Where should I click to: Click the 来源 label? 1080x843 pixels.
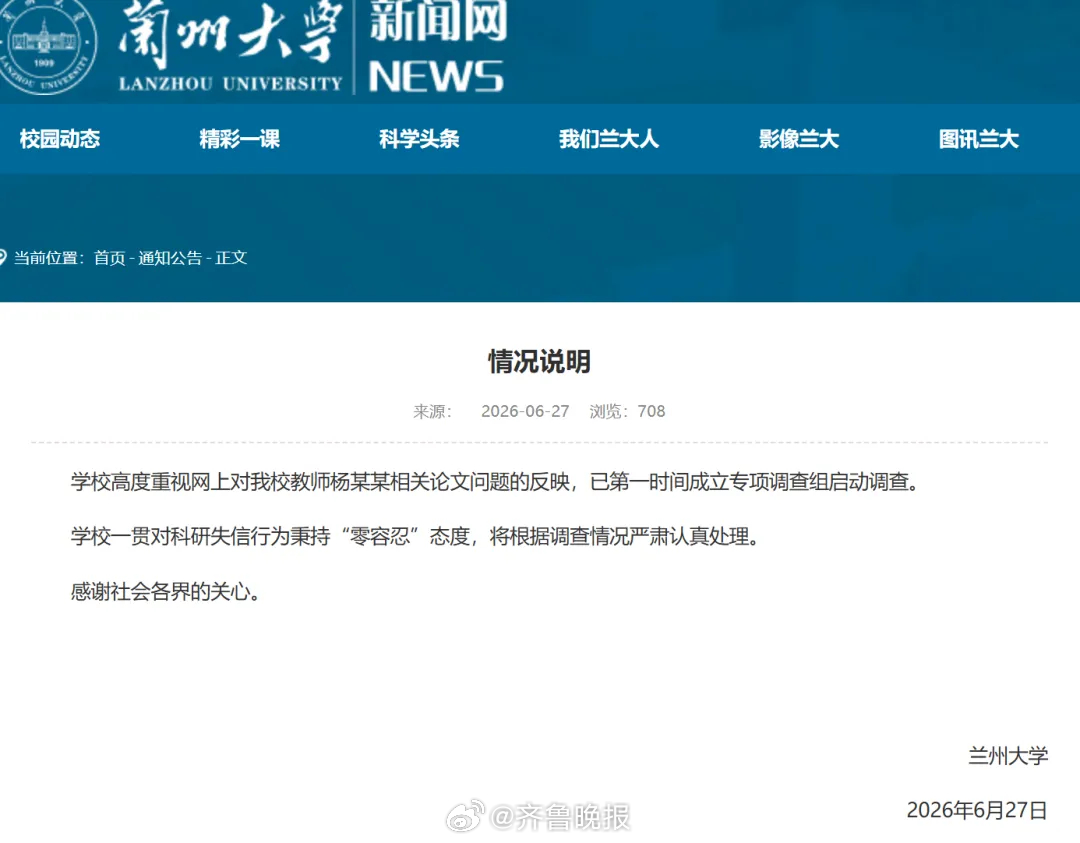[x=432, y=411]
